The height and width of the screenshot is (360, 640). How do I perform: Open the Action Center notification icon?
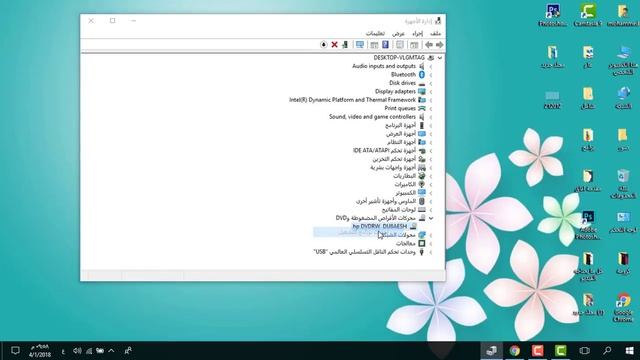pos(15,351)
